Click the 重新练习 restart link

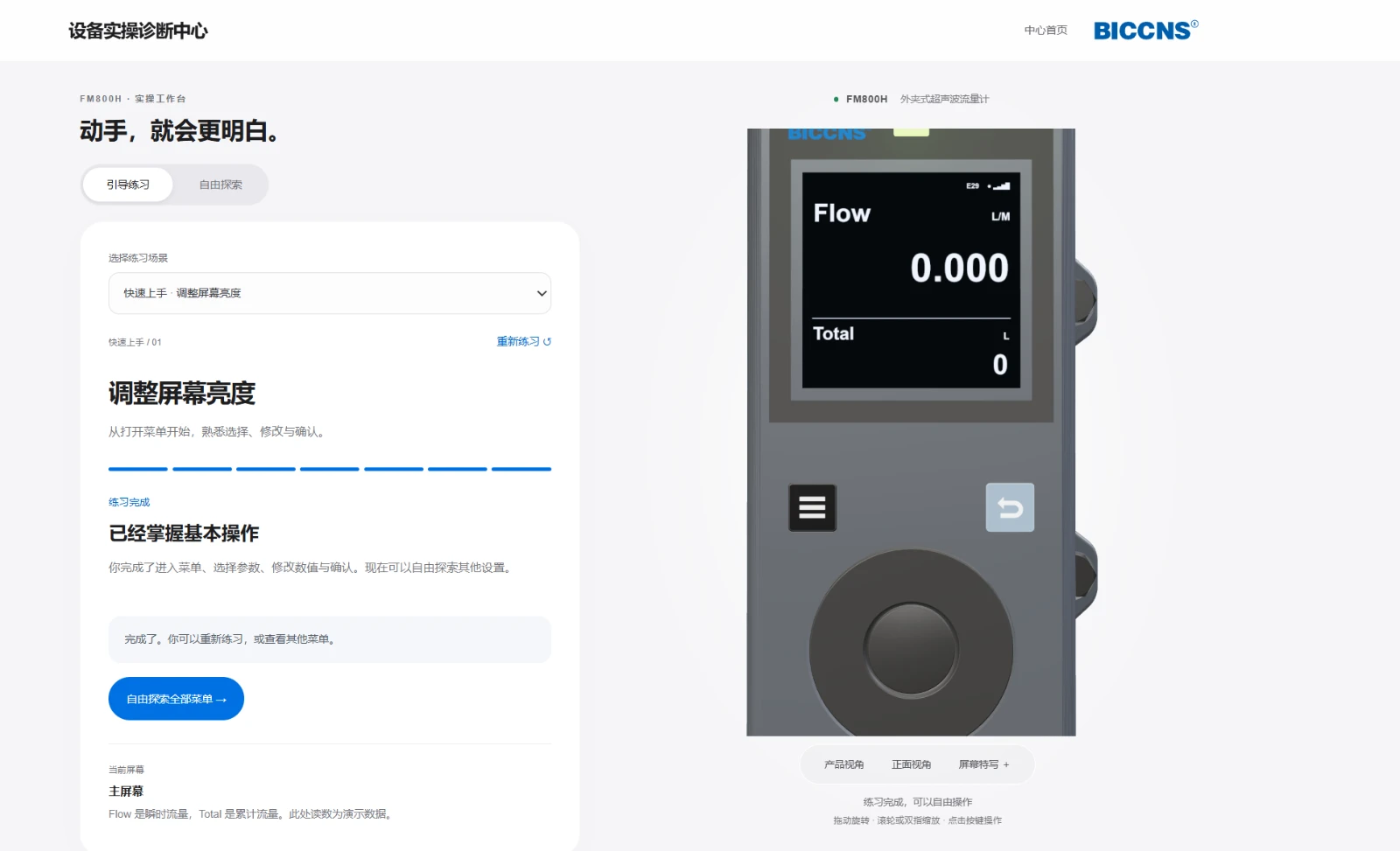524,342
